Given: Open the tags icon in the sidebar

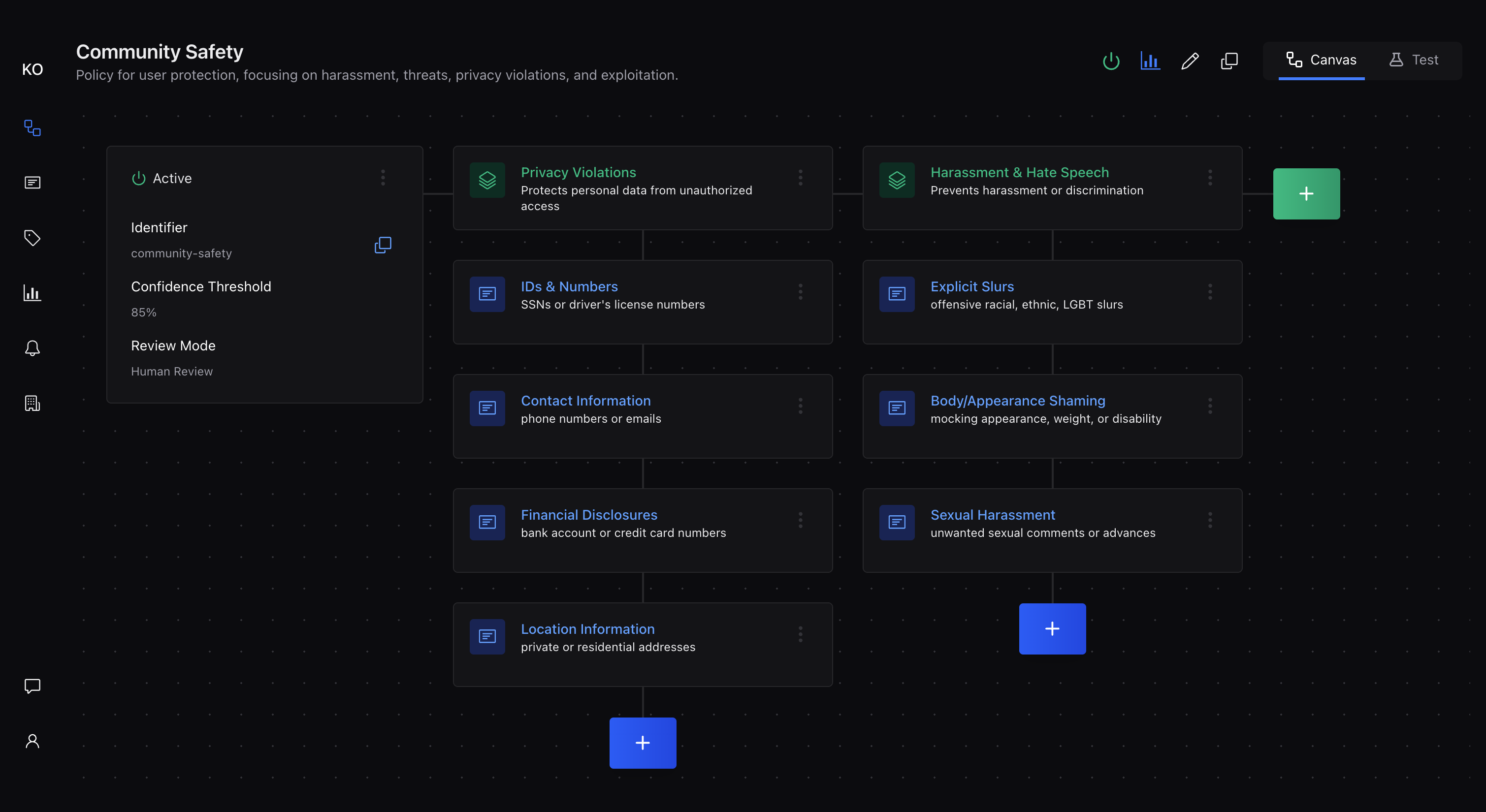Looking at the screenshot, I should tap(32, 238).
